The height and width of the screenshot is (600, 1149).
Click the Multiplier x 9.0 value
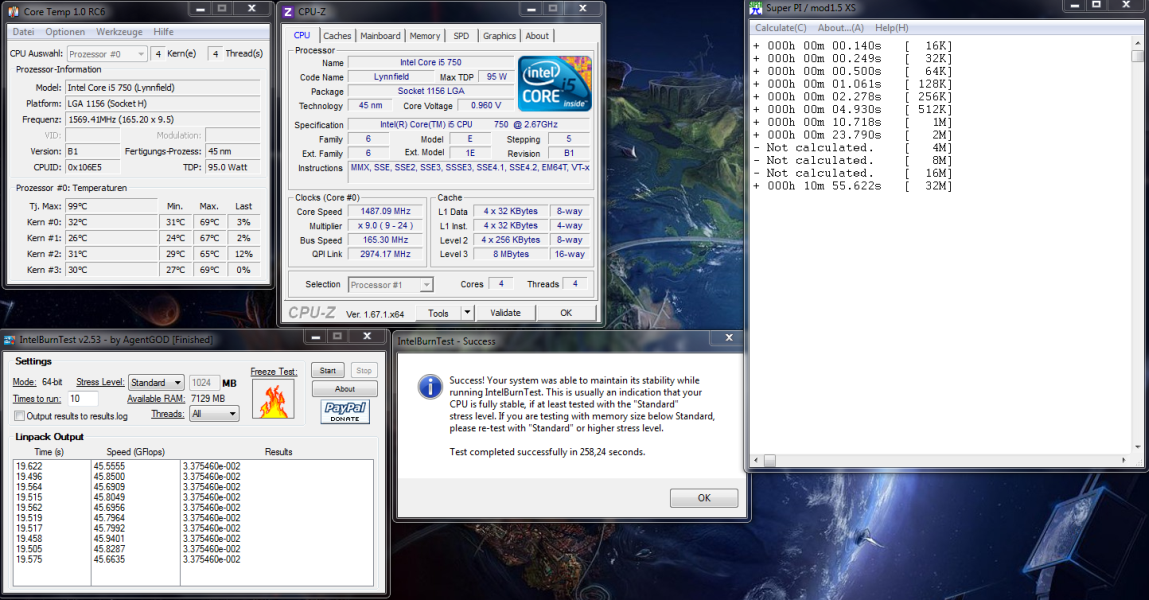[x=385, y=226]
